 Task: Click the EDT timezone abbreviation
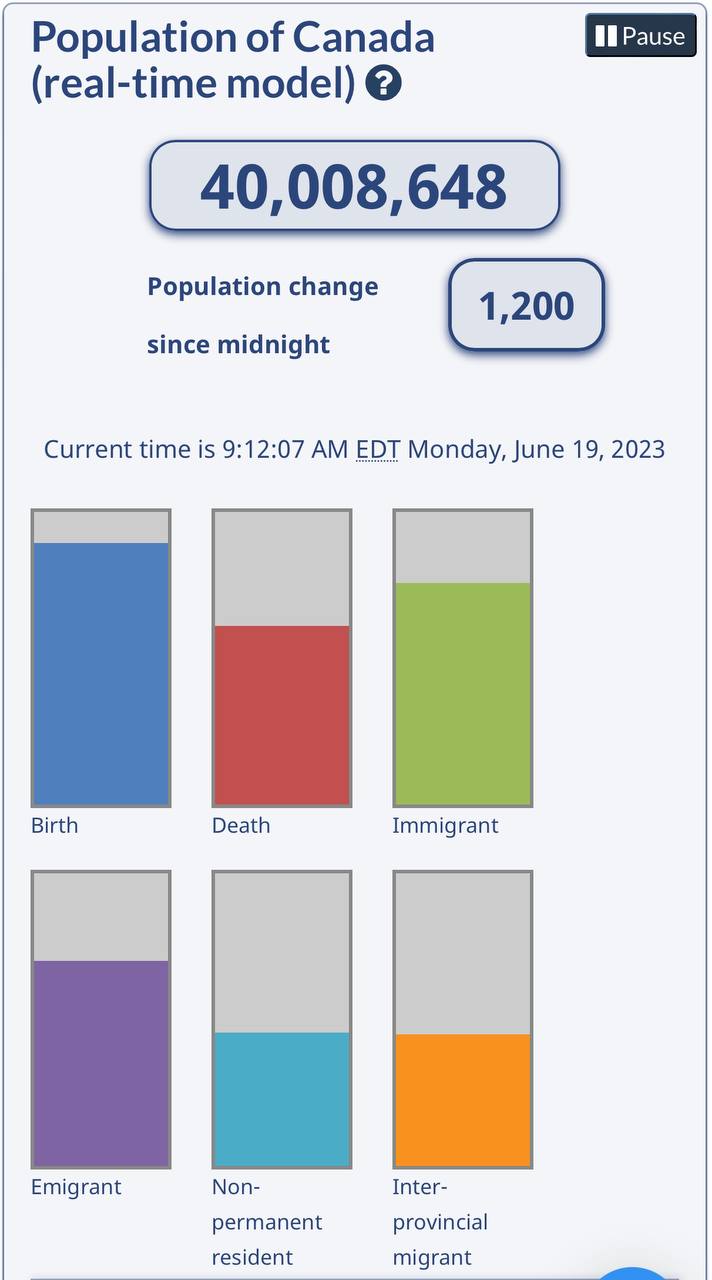pyautogui.click(x=377, y=449)
